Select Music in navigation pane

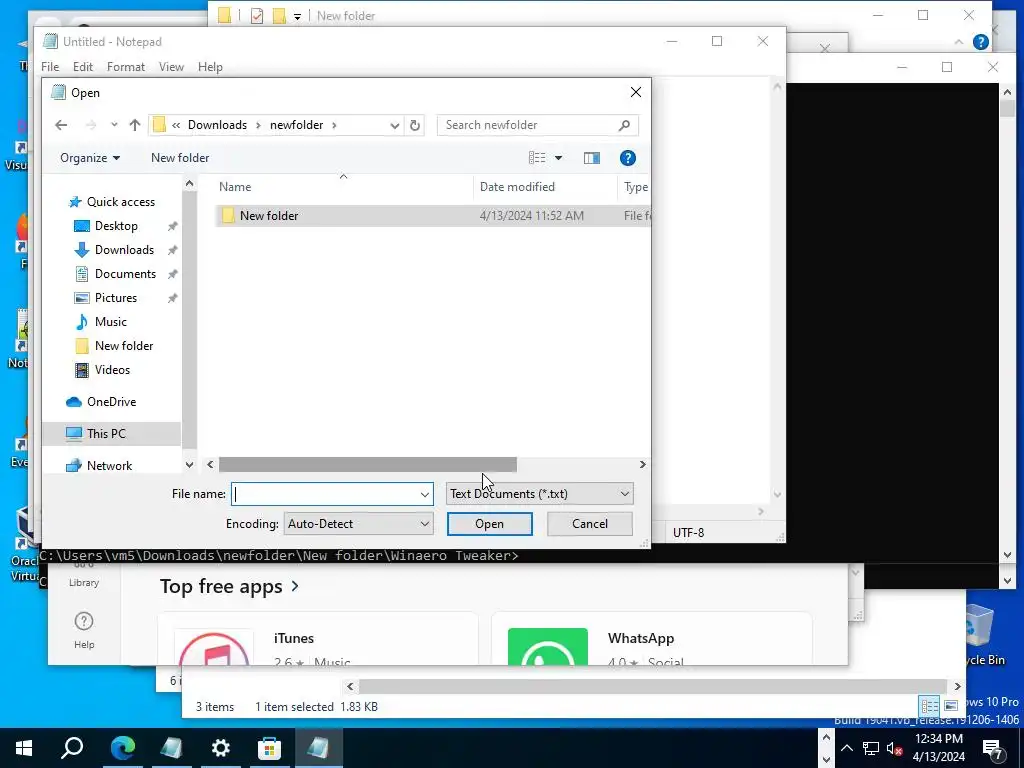110,322
